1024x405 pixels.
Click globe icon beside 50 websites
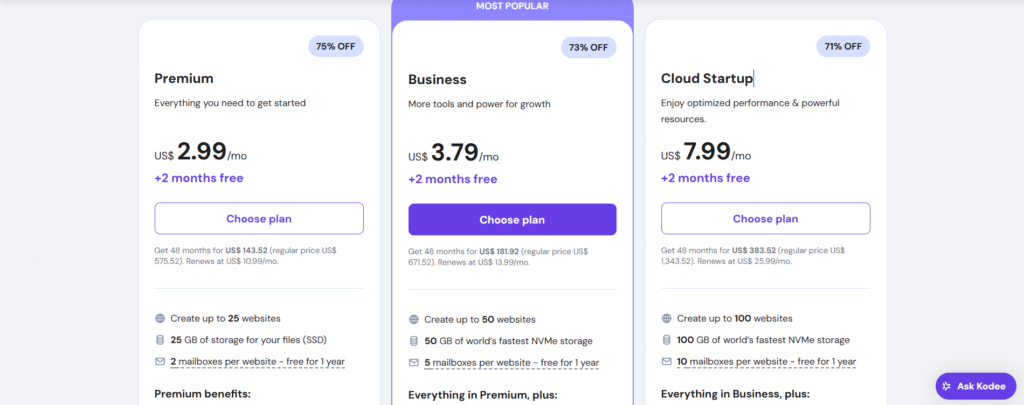tap(413, 320)
